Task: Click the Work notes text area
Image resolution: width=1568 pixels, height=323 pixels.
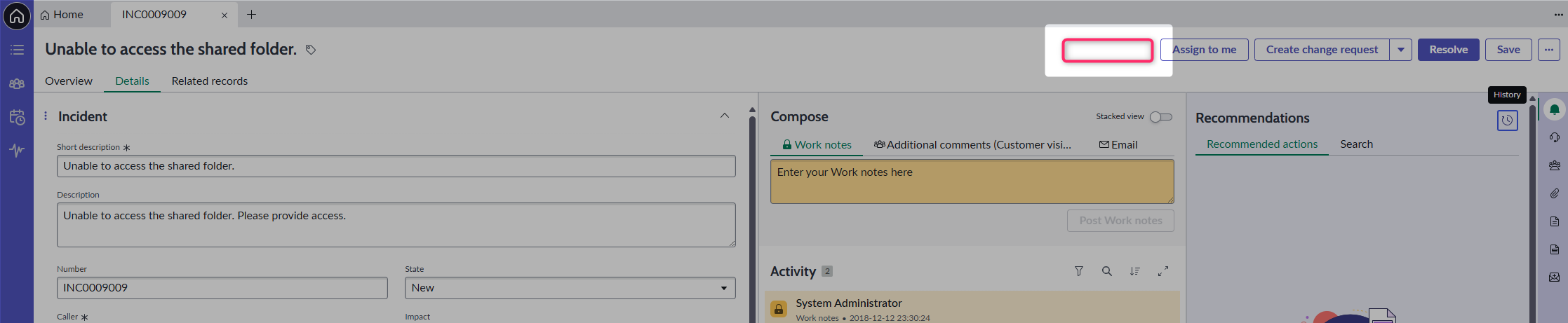Action: [972, 181]
